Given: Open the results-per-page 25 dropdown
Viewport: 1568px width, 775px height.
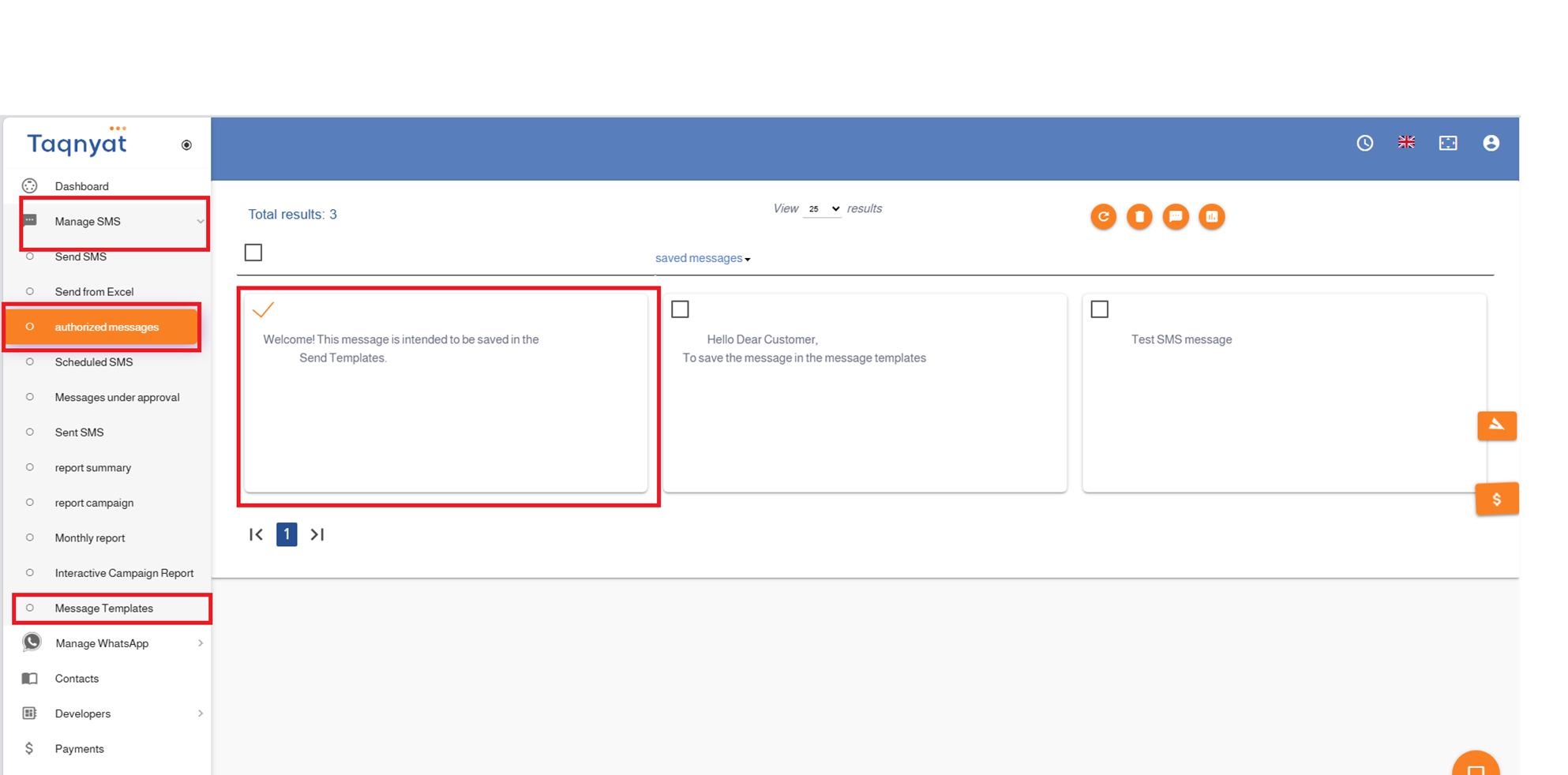Looking at the screenshot, I should click(823, 209).
